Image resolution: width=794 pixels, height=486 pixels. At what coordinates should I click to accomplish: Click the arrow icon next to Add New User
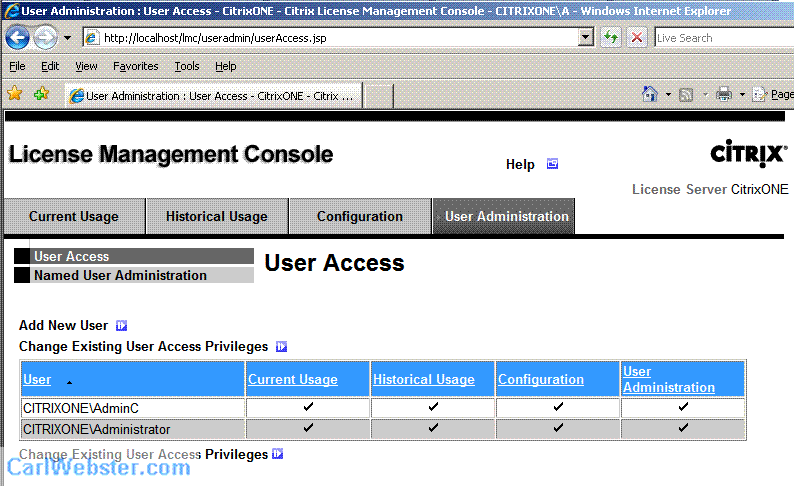pyautogui.click(x=122, y=326)
